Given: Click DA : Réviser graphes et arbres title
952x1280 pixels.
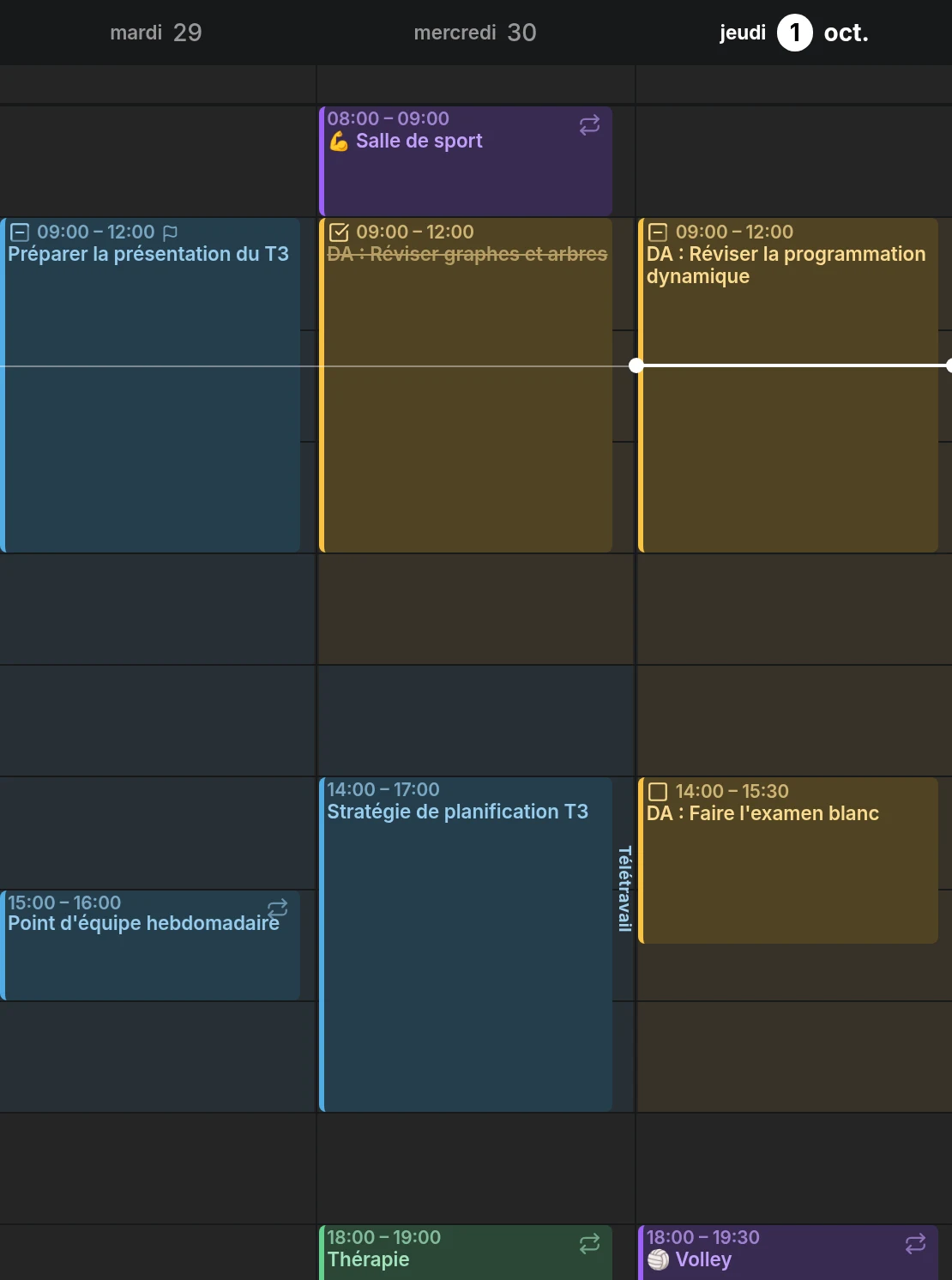Looking at the screenshot, I should click(x=467, y=254).
